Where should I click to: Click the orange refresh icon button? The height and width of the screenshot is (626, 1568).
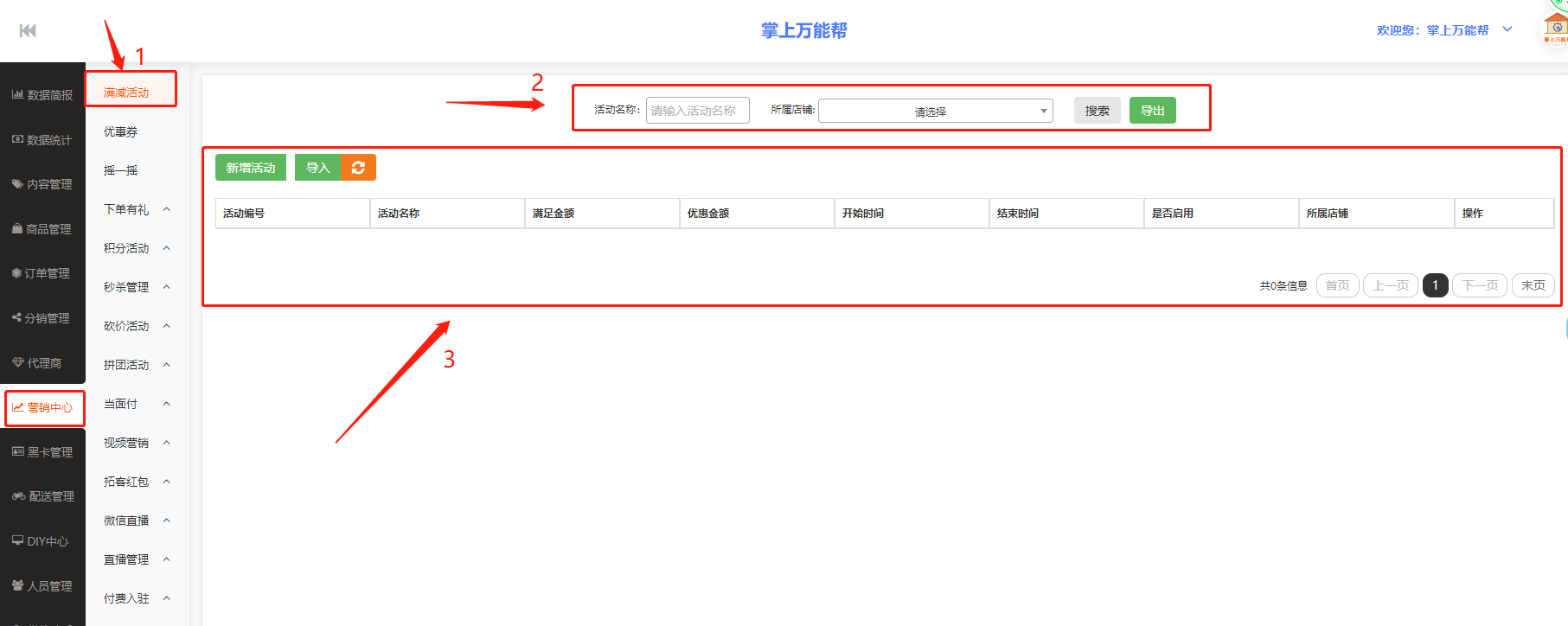tap(358, 168)
